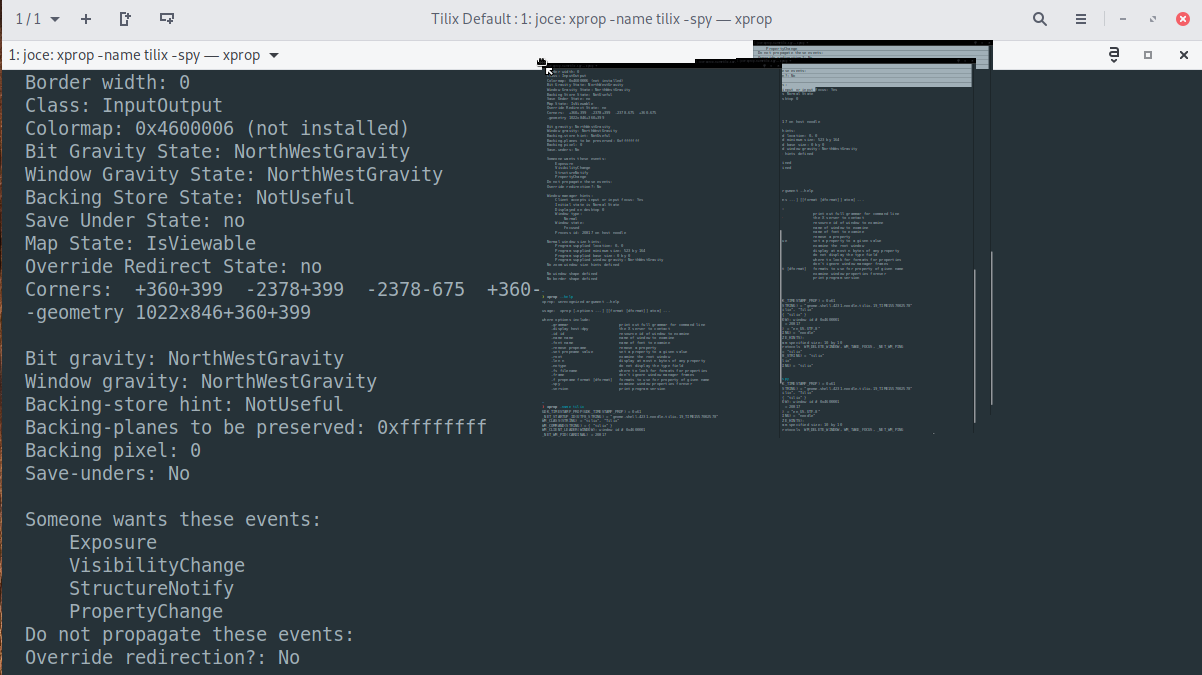
Task: Click 'Override redirection?: No' line
Action: tap(162, 657)
